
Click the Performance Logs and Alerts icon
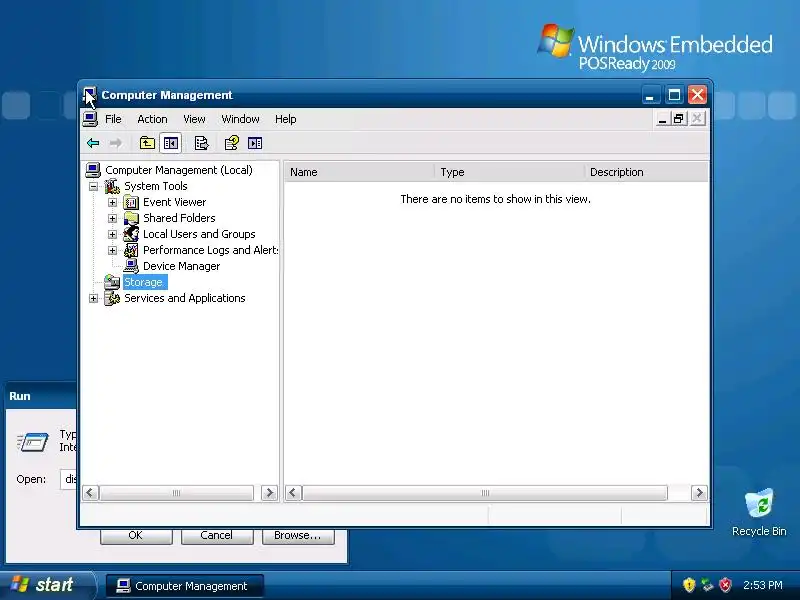click(131, 250)
